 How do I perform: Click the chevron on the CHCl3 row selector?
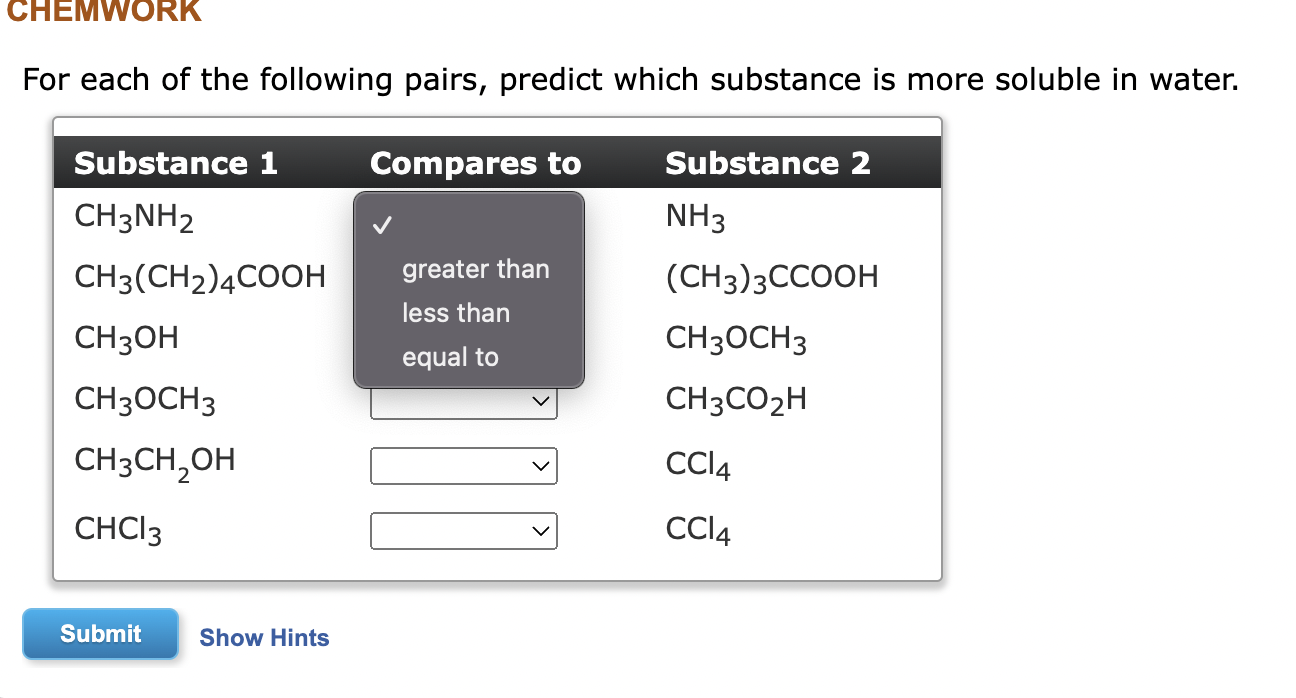(541, 530)
